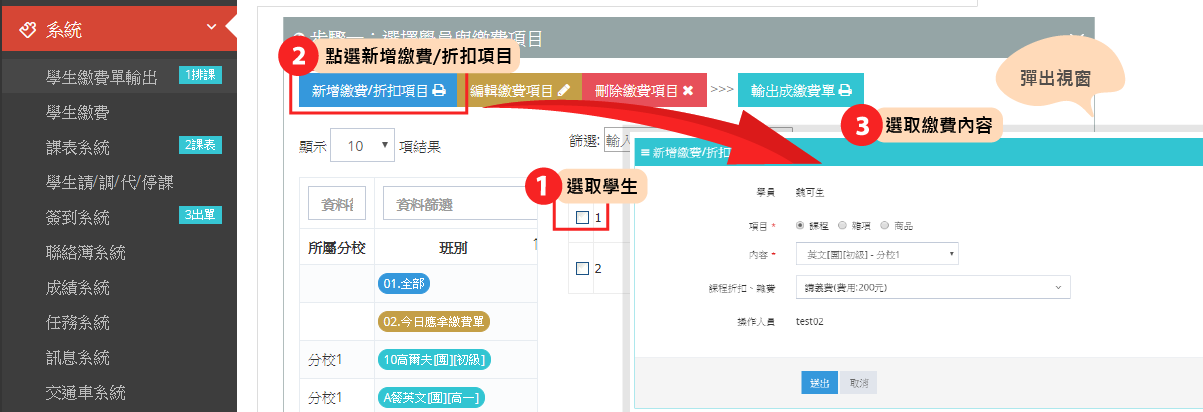Image resolution: width=1203 pixels, height=412 pixels.
Task: Open 學生繳費 in the sidebar
Action: [x=78, y=111]
